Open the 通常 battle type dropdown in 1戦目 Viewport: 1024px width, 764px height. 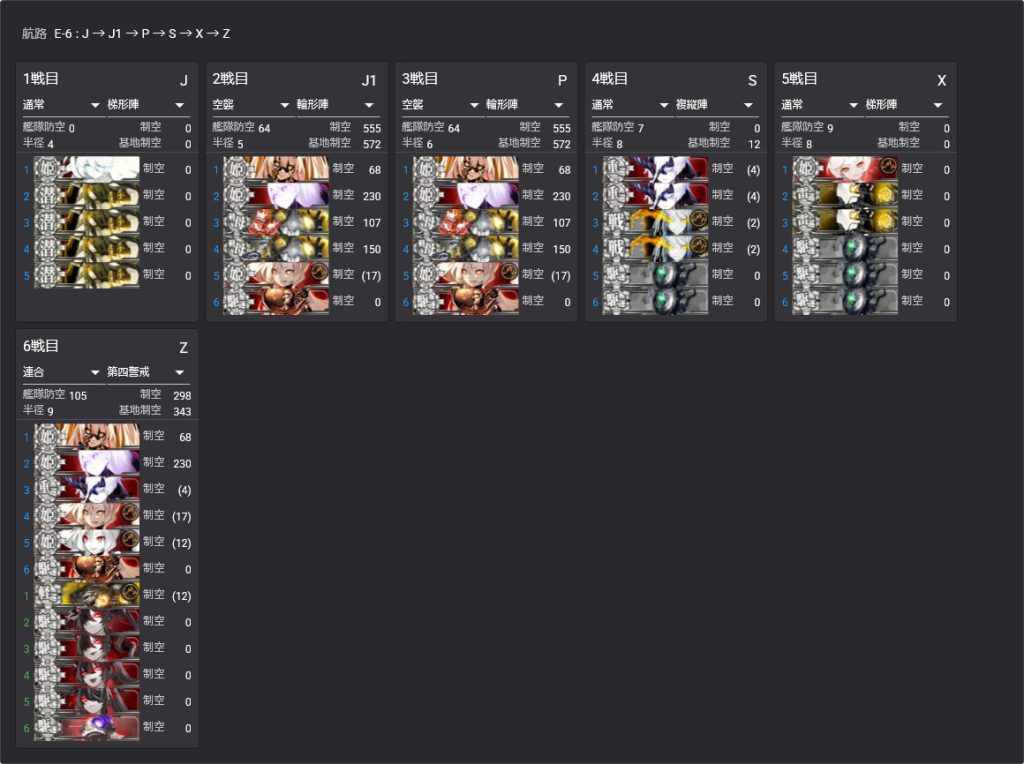[61, 105]
